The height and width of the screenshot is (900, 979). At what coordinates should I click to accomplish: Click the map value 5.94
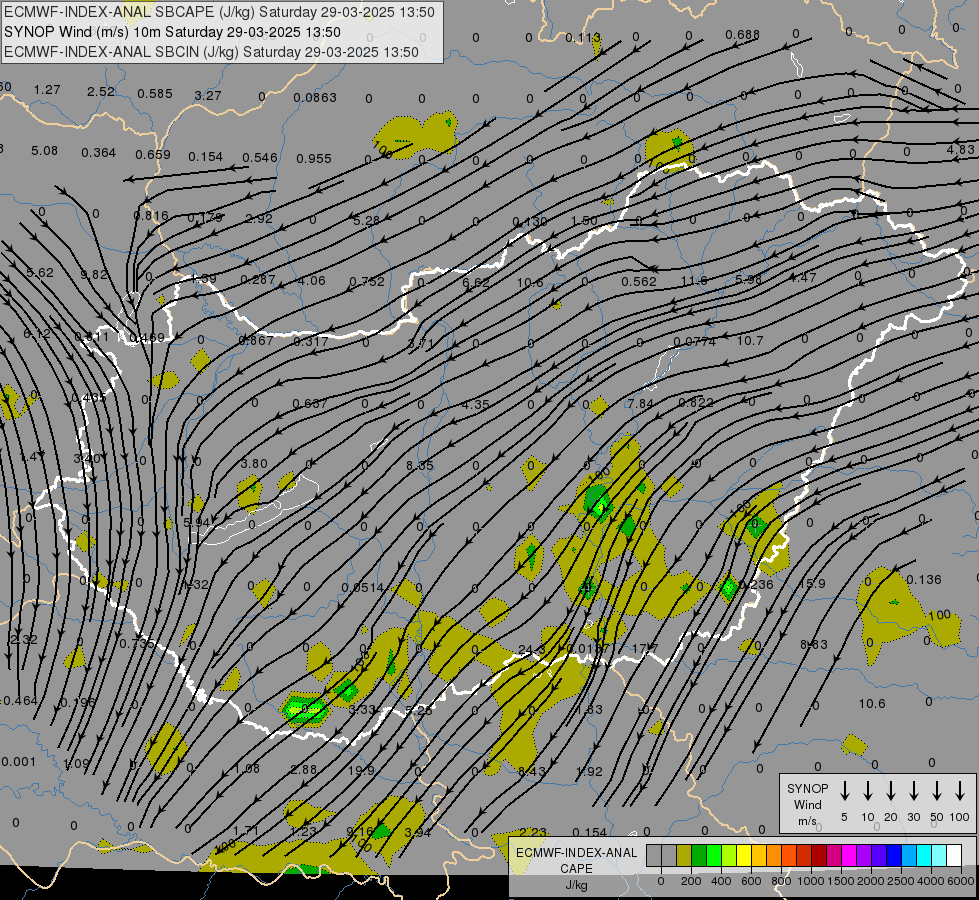click(x=197, y=522)
